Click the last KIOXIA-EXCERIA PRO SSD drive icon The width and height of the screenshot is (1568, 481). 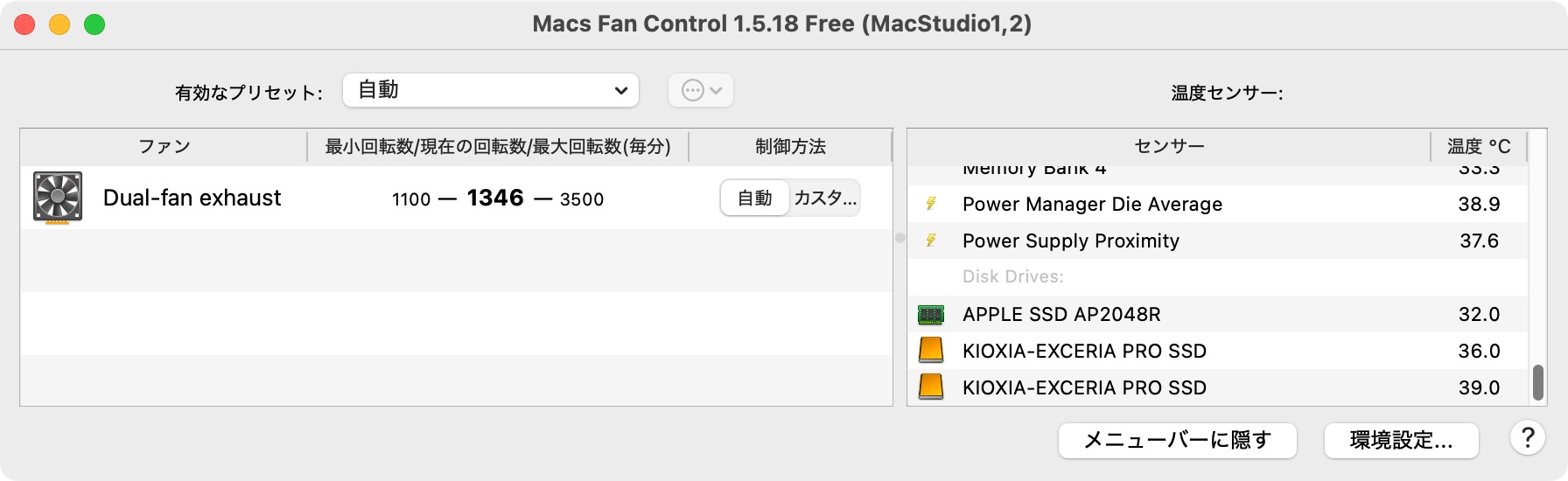tap(931, 387)
